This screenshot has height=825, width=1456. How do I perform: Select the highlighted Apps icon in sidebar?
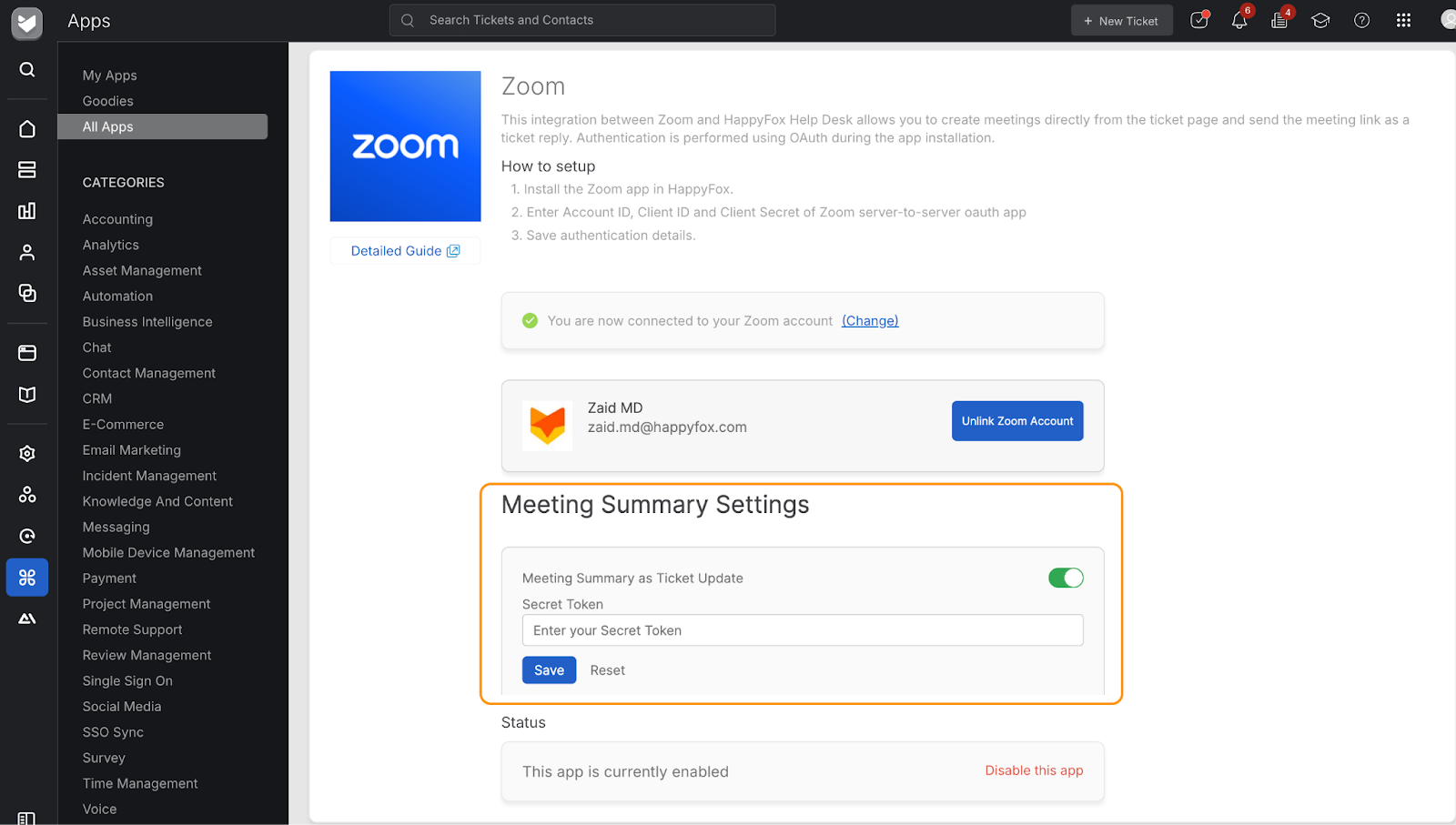click(x=27, y=578)
